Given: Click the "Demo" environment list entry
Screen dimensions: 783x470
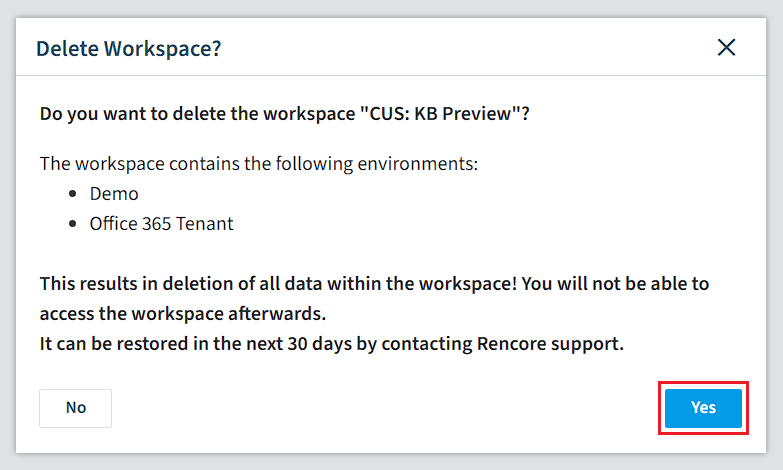Looking at the screenshot, I should [x=114, y=194].
